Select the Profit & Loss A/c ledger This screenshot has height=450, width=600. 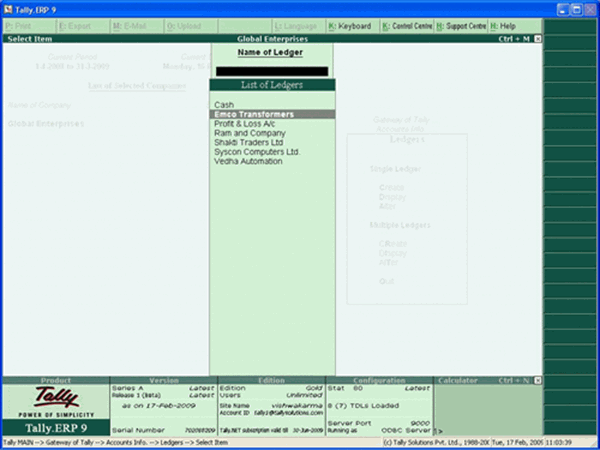(272, 124)
